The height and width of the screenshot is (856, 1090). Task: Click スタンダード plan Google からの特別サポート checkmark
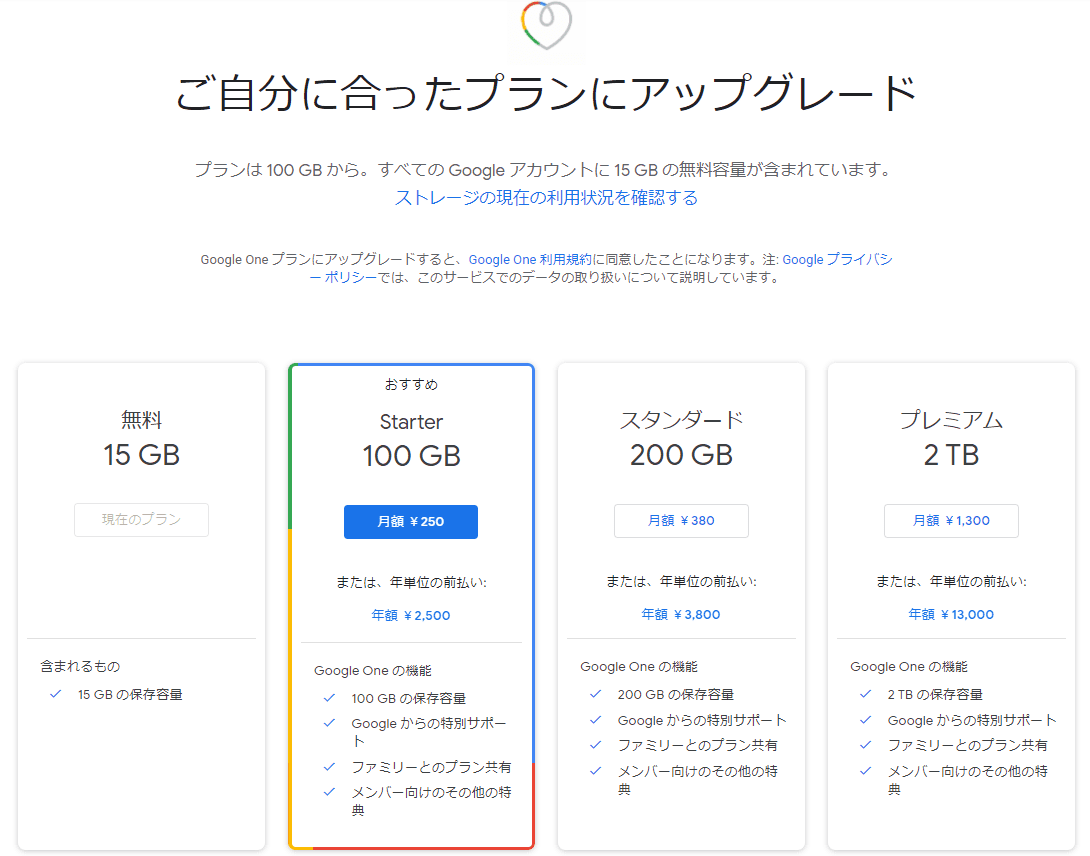pos(596,720)
